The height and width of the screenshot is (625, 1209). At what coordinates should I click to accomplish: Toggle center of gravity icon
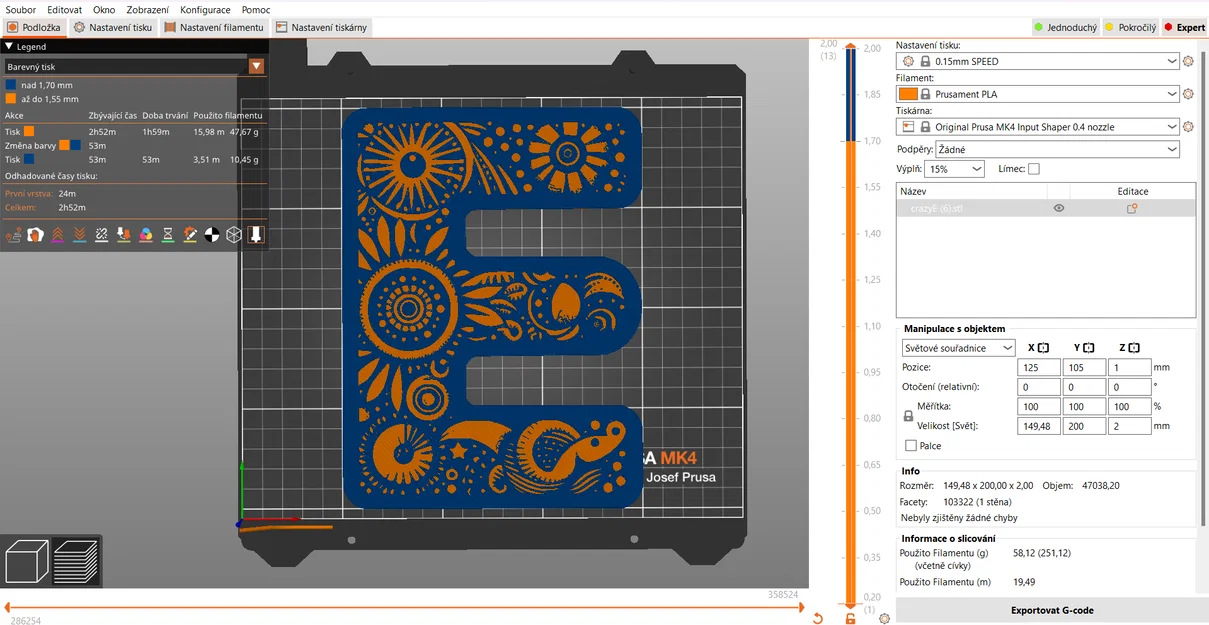[x=212, y=235]
